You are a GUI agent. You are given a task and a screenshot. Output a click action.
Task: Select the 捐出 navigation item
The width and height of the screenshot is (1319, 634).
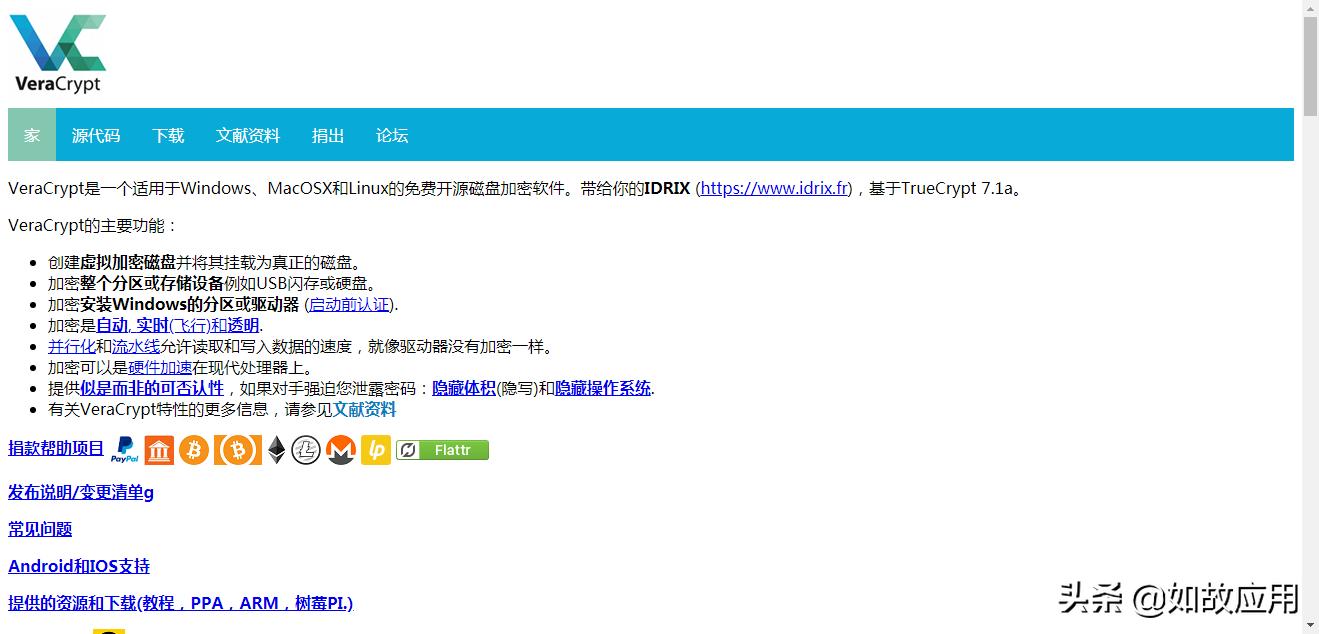pyautogui.click(x=328, y=135)
